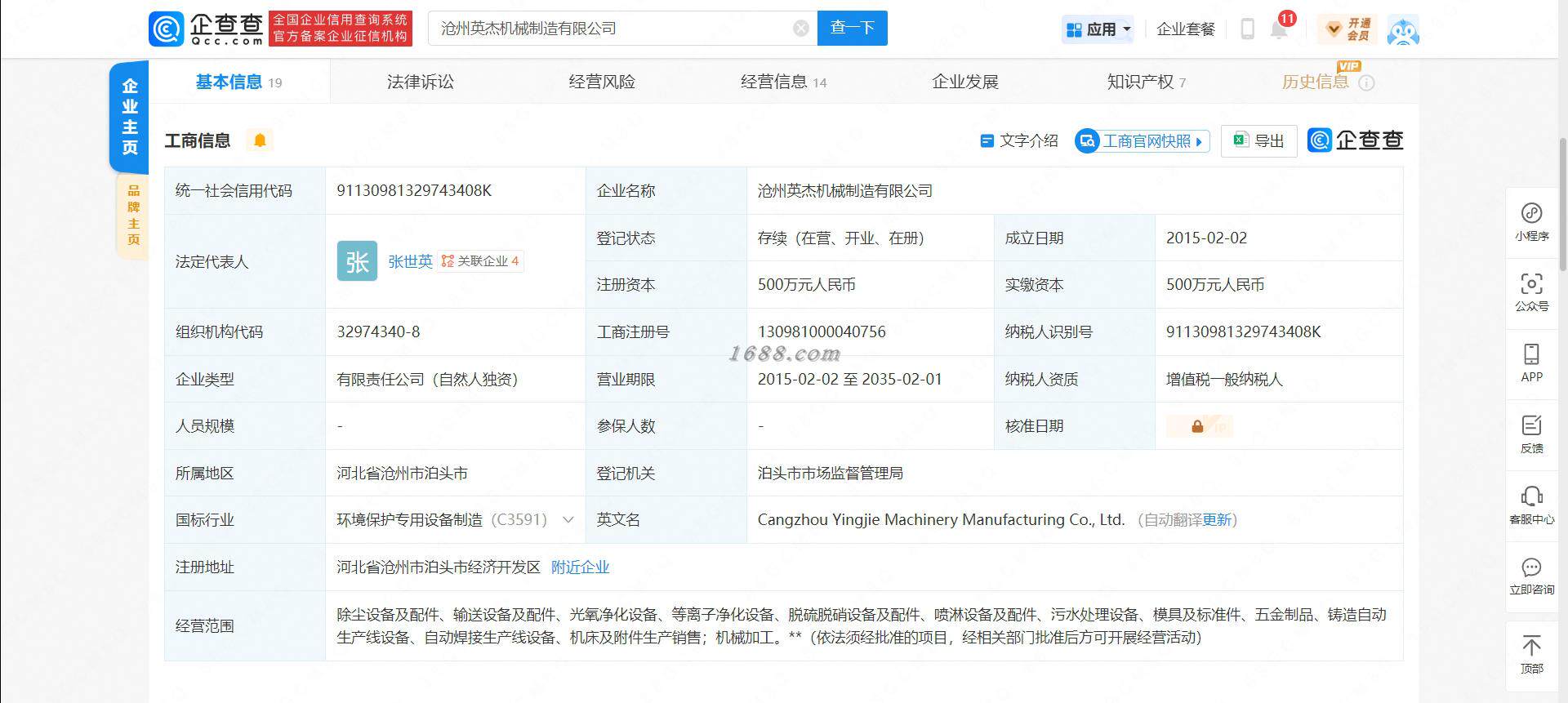
Task: Click the page vertical scrollbar
Action: [1563, 204]
